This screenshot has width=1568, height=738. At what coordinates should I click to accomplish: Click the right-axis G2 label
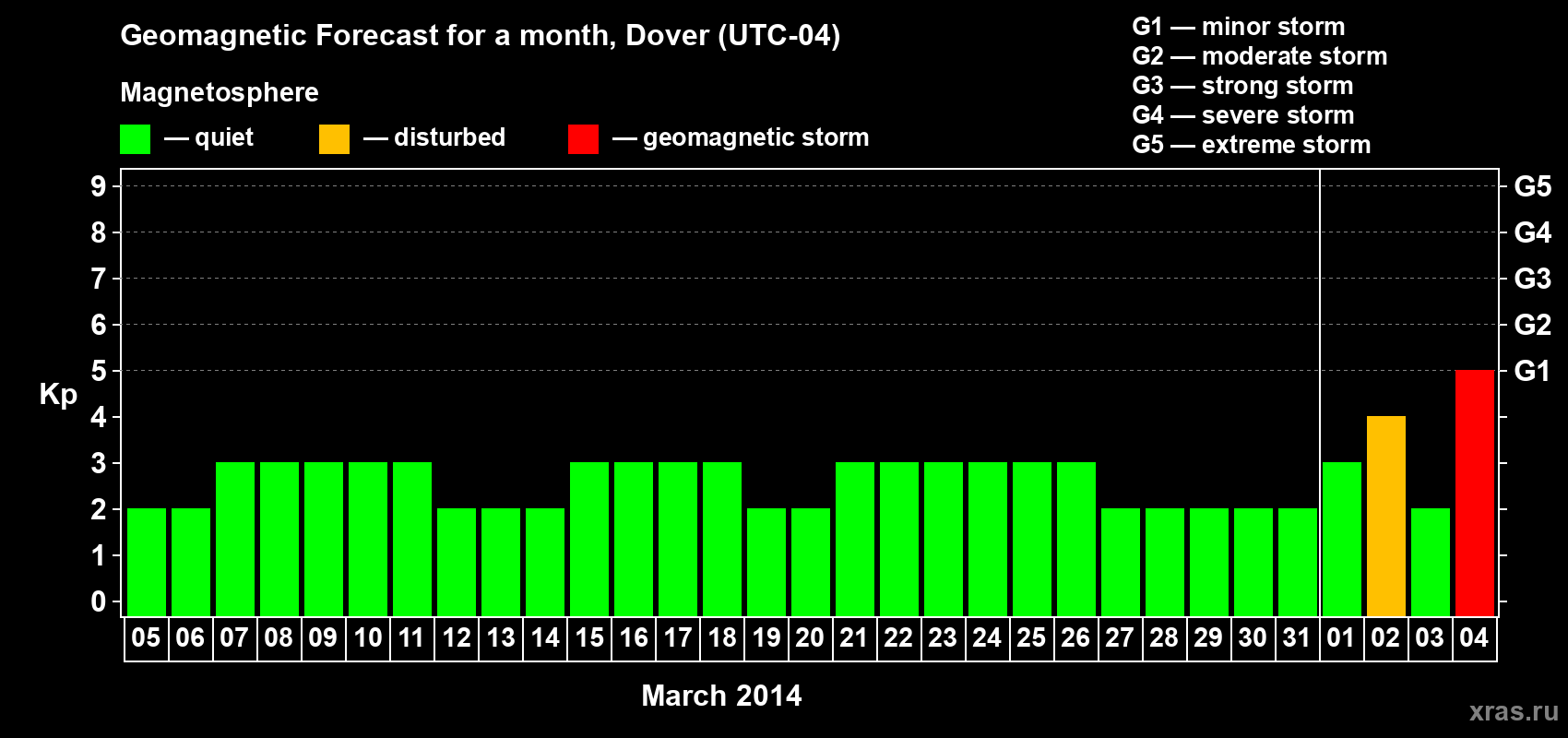click(x=1533, y=325)
